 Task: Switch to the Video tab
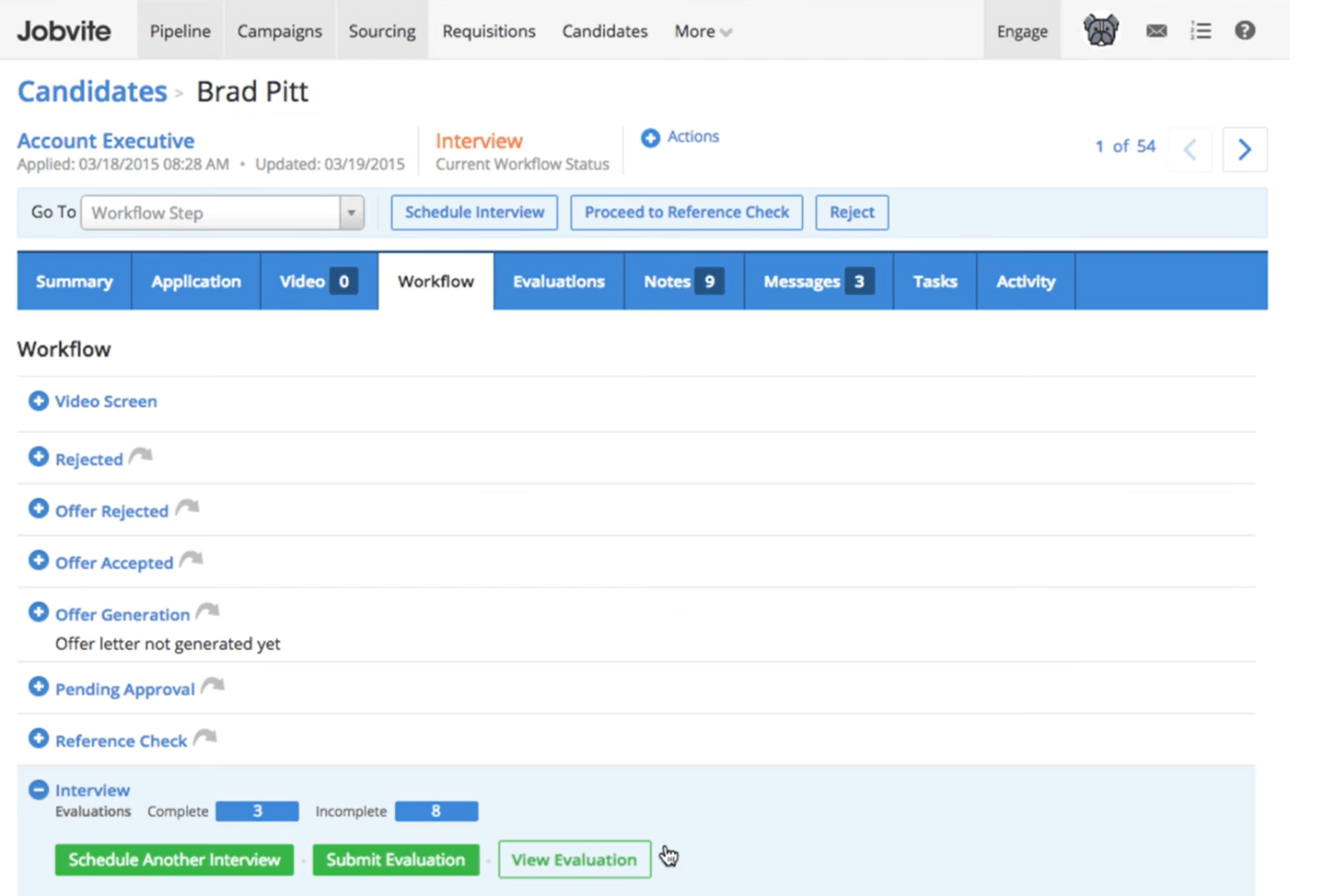(319, 281)
